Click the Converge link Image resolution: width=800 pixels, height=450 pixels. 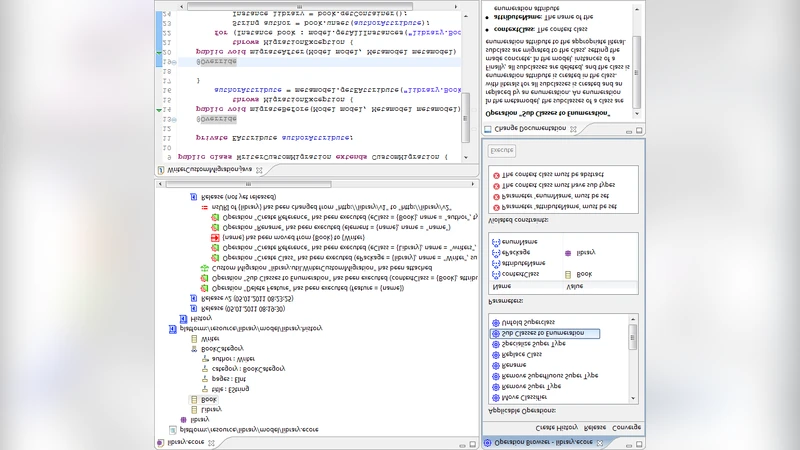tap(627, 428)
